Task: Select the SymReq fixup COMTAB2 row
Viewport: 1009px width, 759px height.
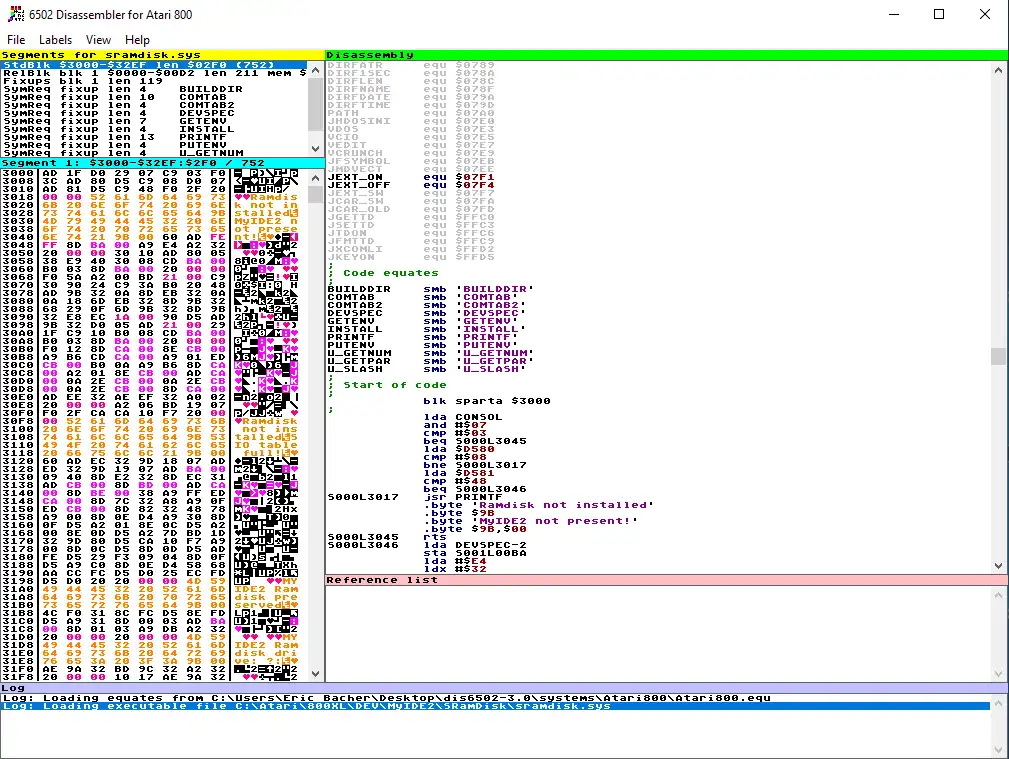Action: click(x=154, y=105)
